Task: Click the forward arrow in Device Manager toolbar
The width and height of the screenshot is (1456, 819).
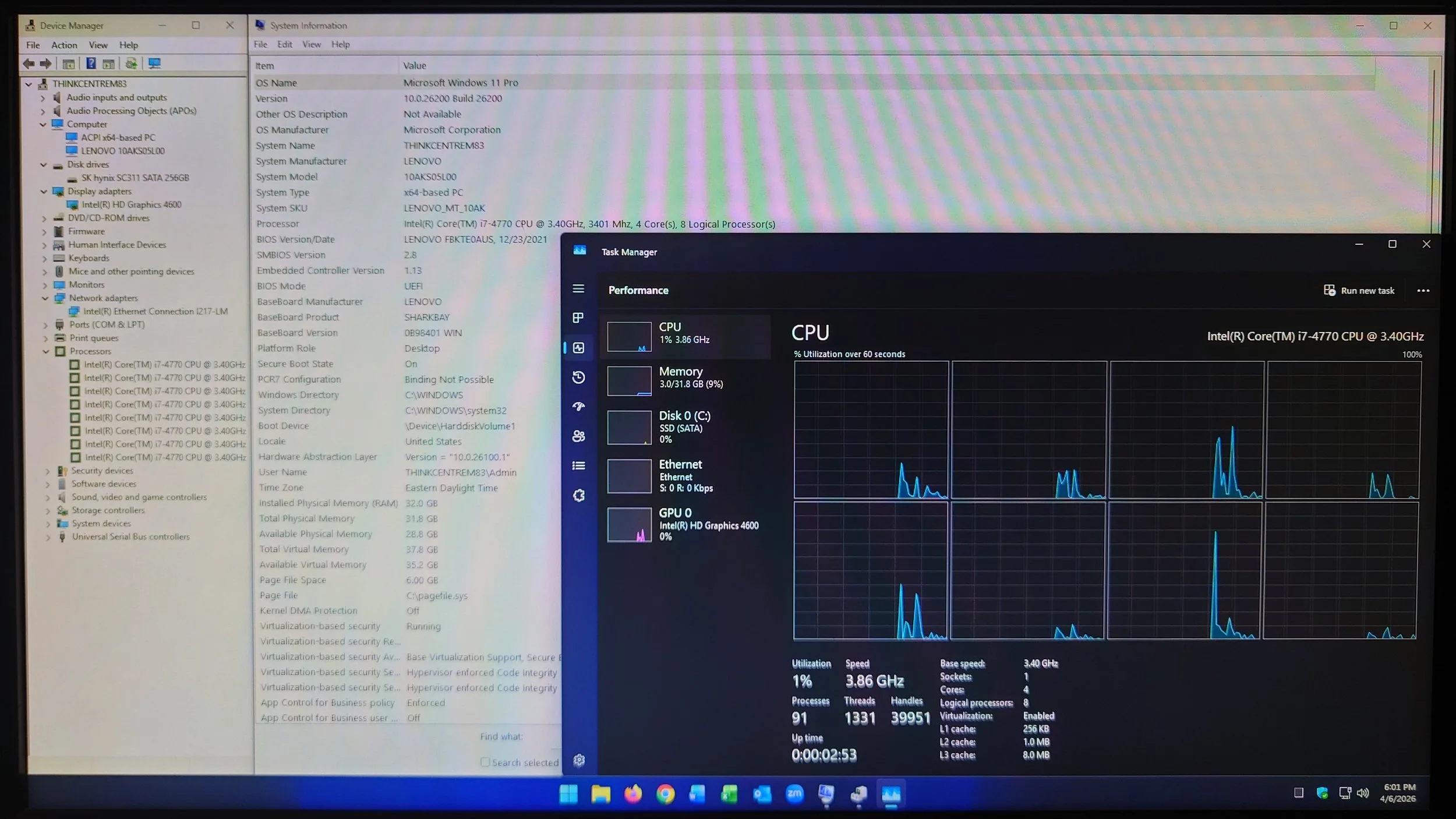Action: pos(45,63)
